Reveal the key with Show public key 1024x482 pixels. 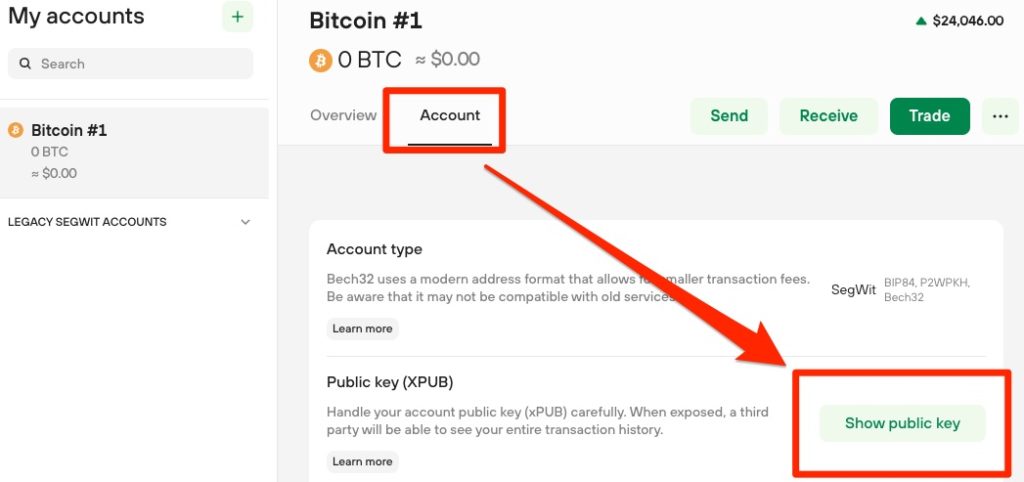tap(903, 423)
